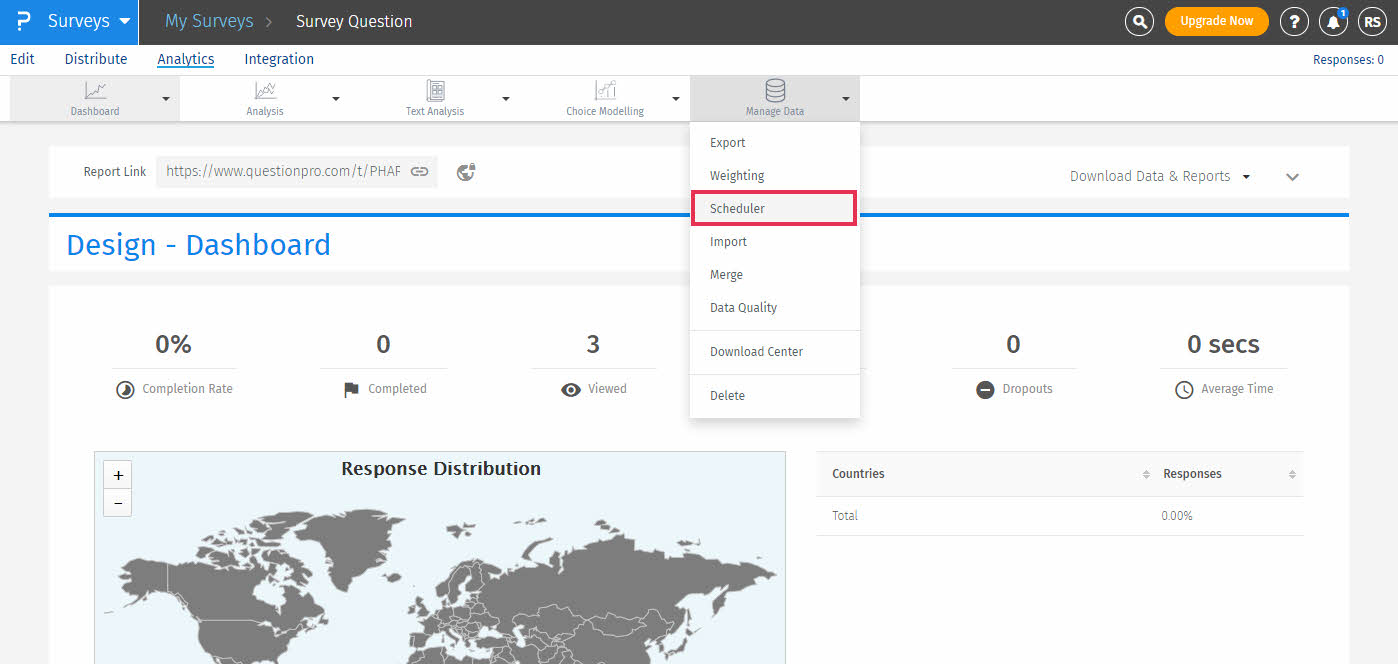Click the RS user avatar
Image resolution: width=1398 pixels, height=664 pixels.
click(x=1372, y=21)
